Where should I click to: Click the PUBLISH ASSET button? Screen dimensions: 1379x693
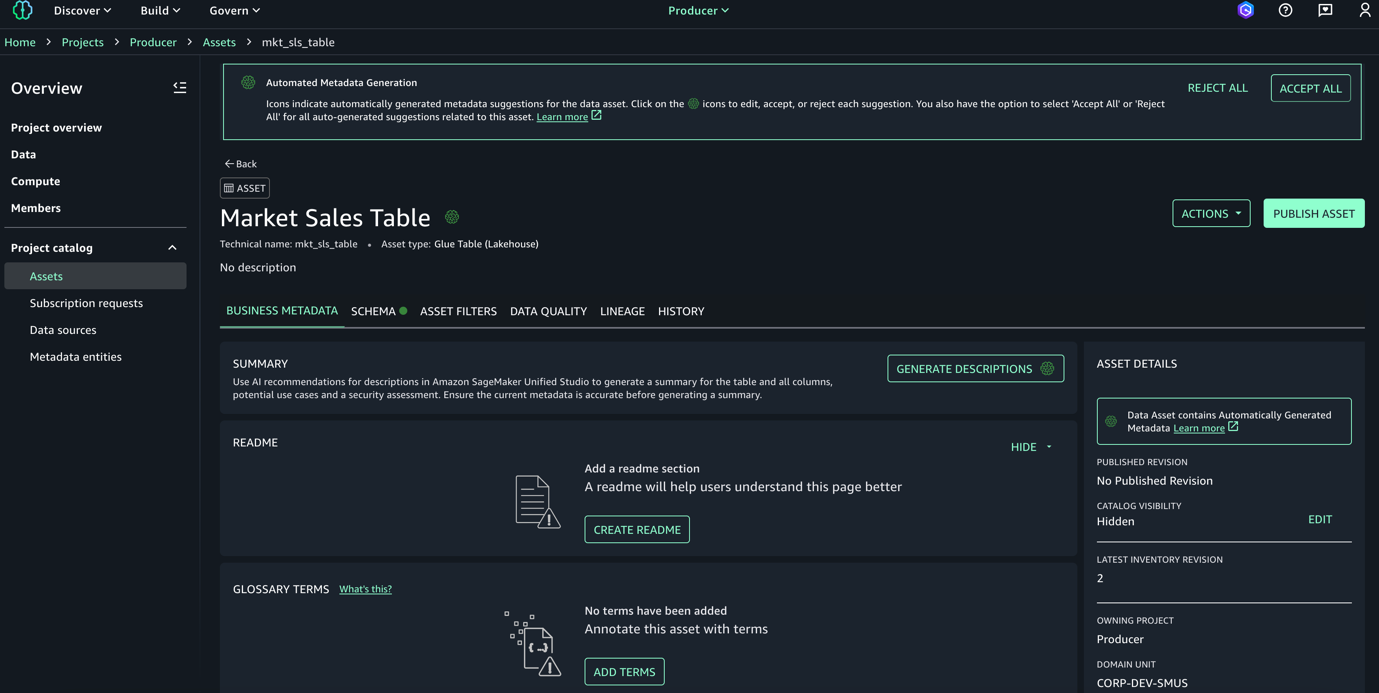click(1313, 213)
